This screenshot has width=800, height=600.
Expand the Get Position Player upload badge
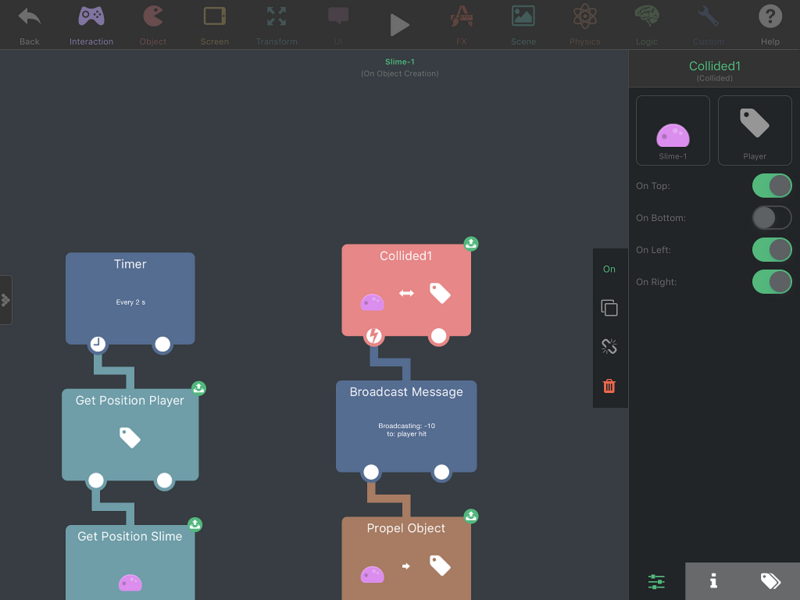click(198, 388)
